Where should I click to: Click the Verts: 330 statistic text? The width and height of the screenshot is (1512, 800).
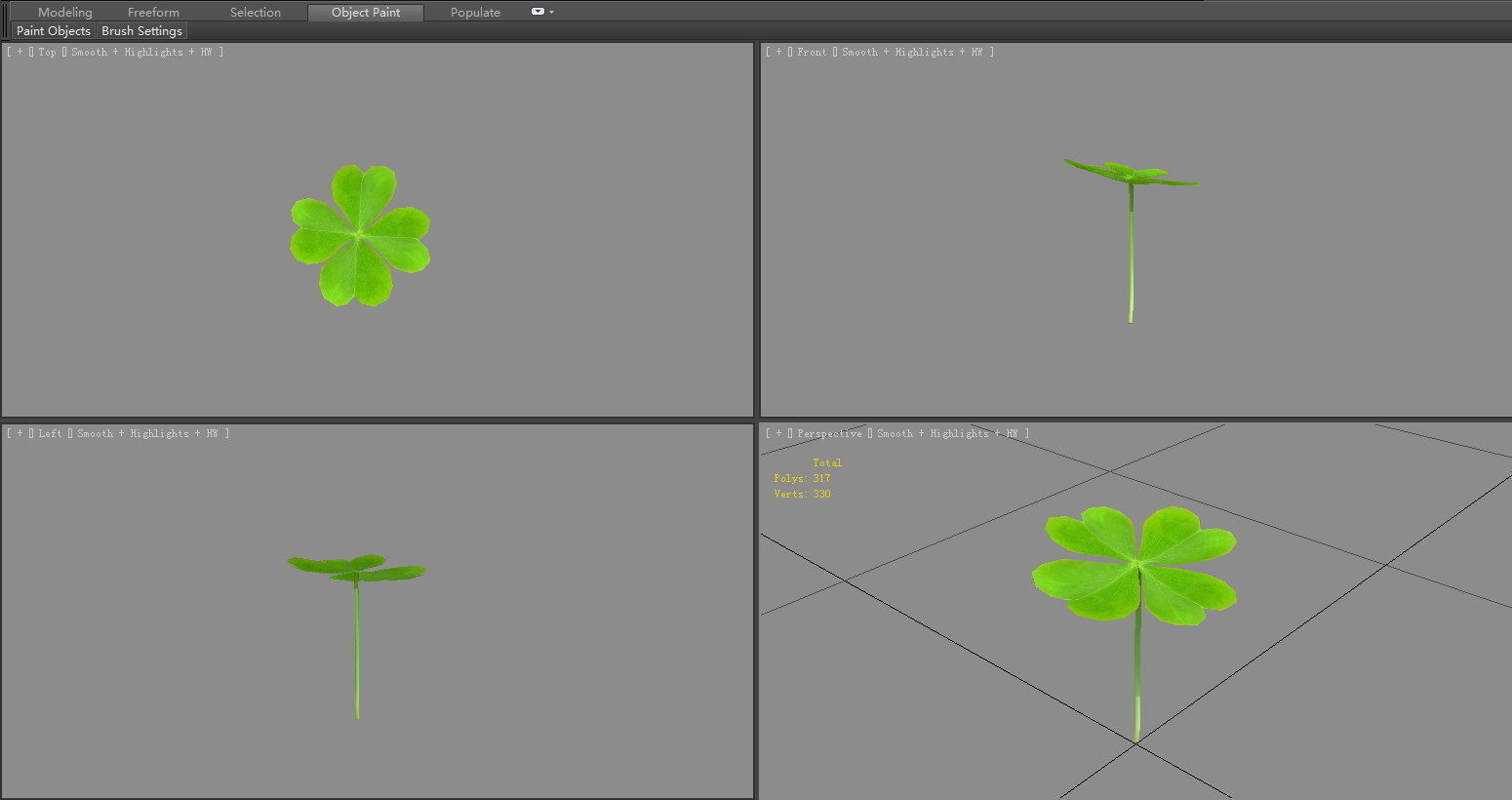click(x=802, y=495)
